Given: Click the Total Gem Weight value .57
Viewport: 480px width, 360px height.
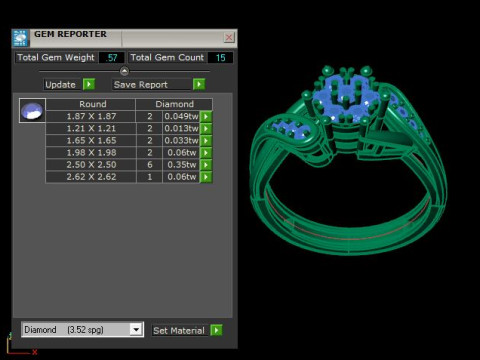Looking at the screenshot, I should coord(112,58).
